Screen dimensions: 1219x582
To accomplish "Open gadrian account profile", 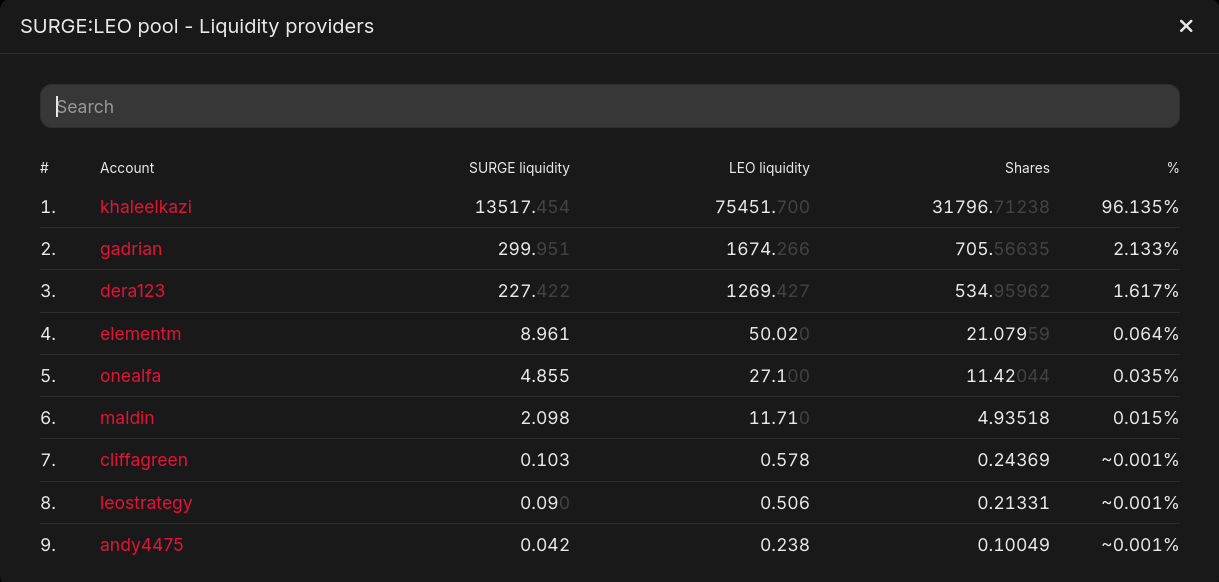I will (x=131, y=249).
